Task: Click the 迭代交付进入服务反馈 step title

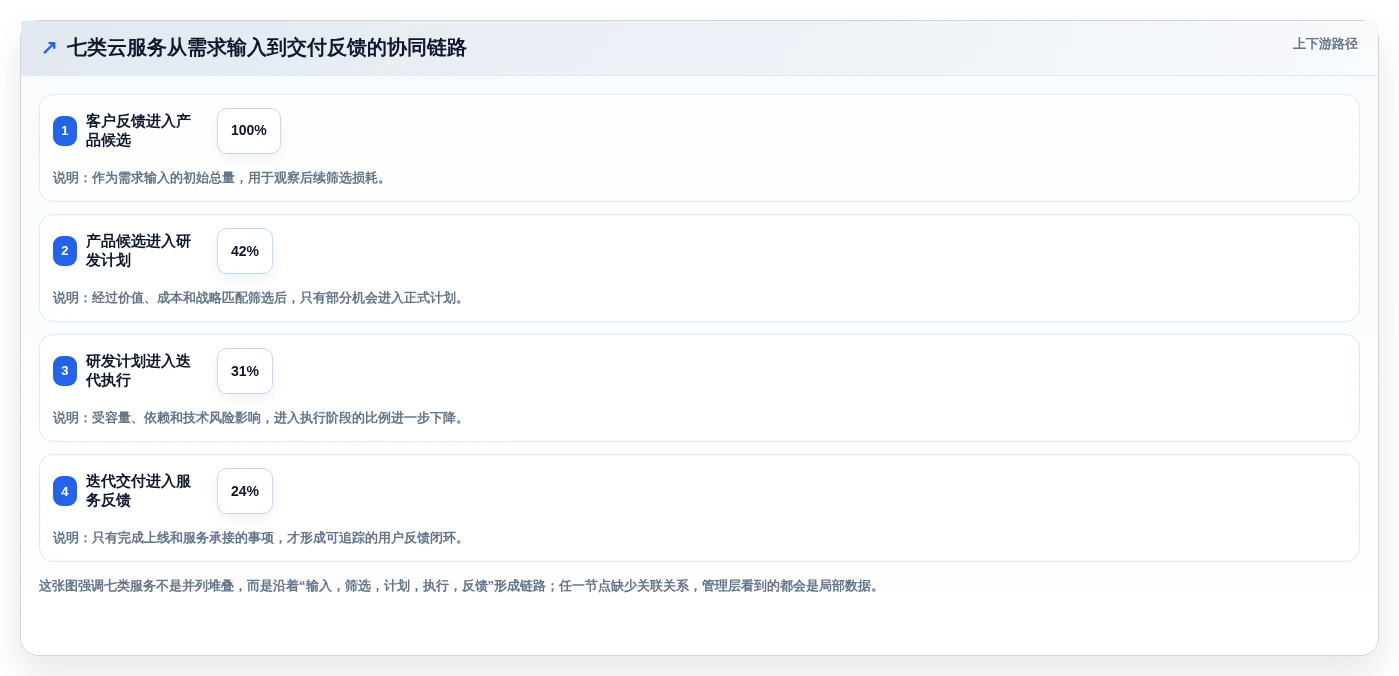Action: (138, 491)
